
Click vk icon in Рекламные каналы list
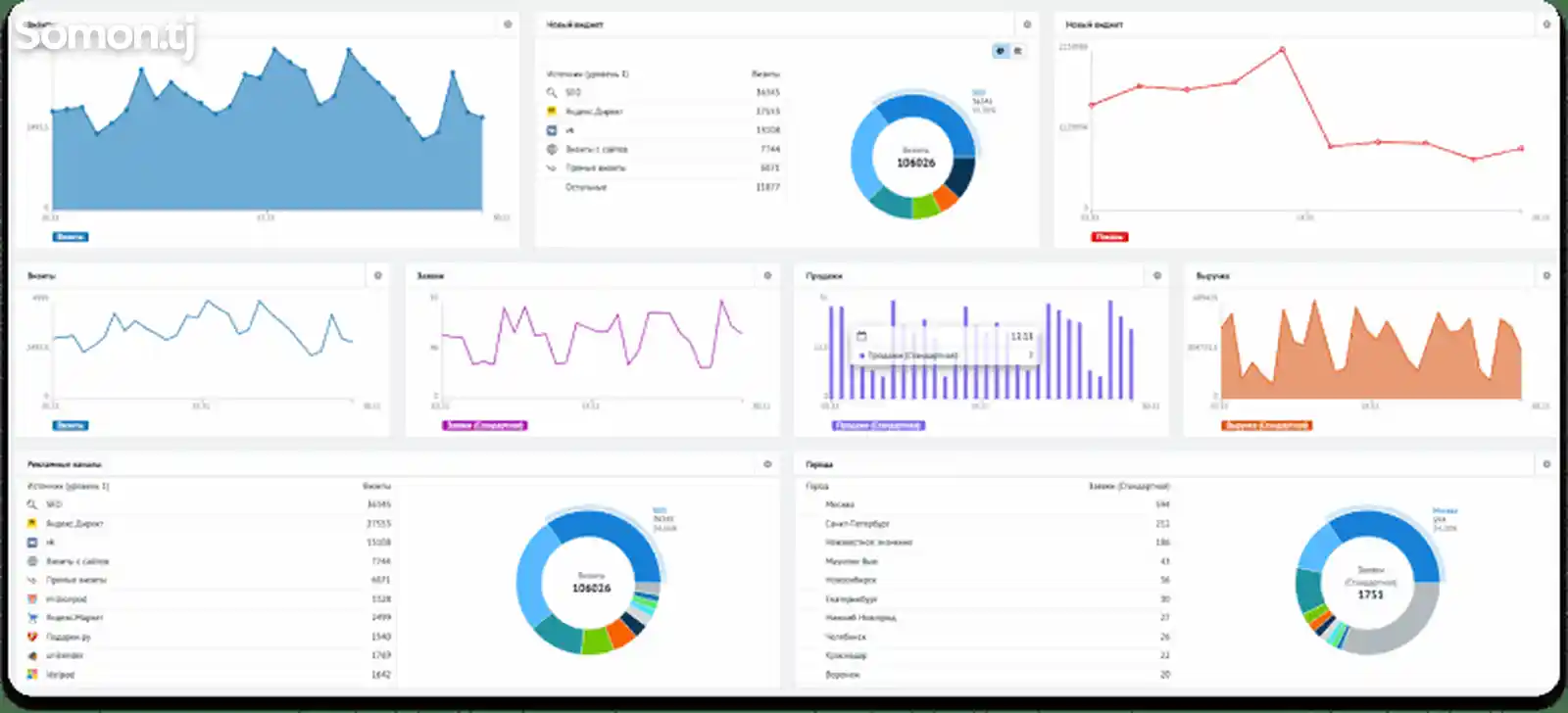(32, 542)
